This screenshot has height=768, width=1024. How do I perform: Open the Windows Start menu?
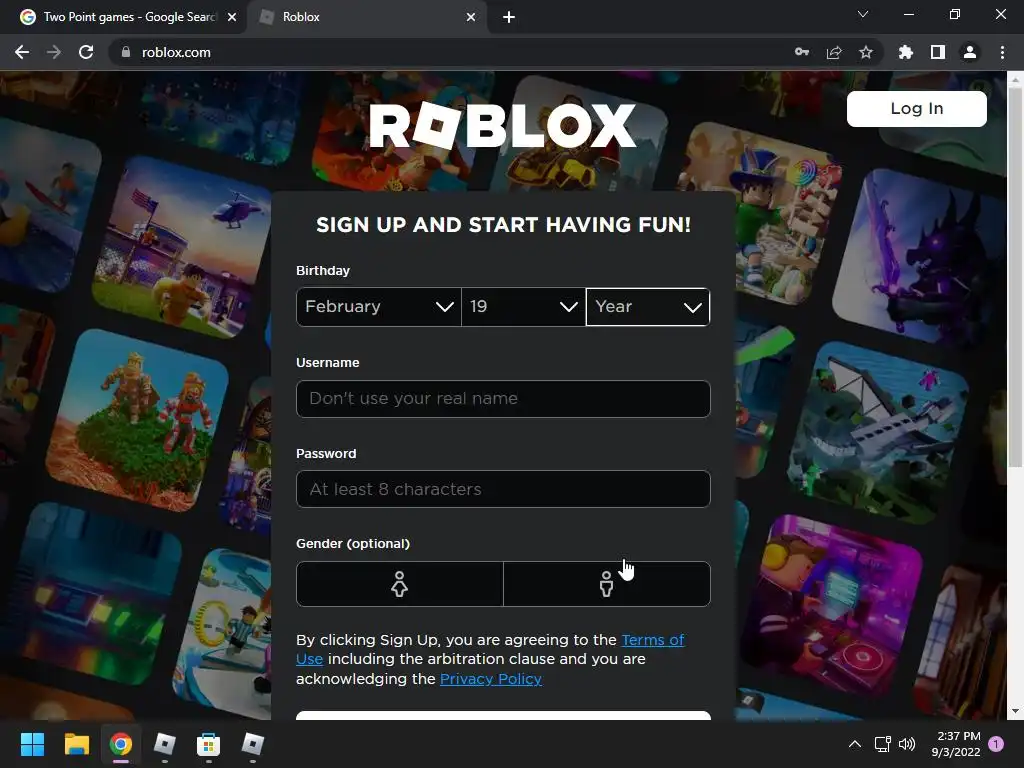pos(32,744)
